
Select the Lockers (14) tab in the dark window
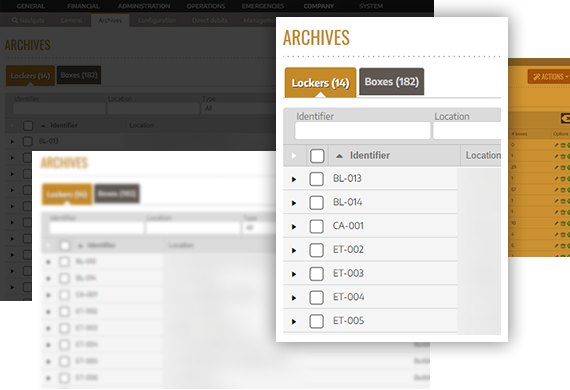[x=30, y=76]
